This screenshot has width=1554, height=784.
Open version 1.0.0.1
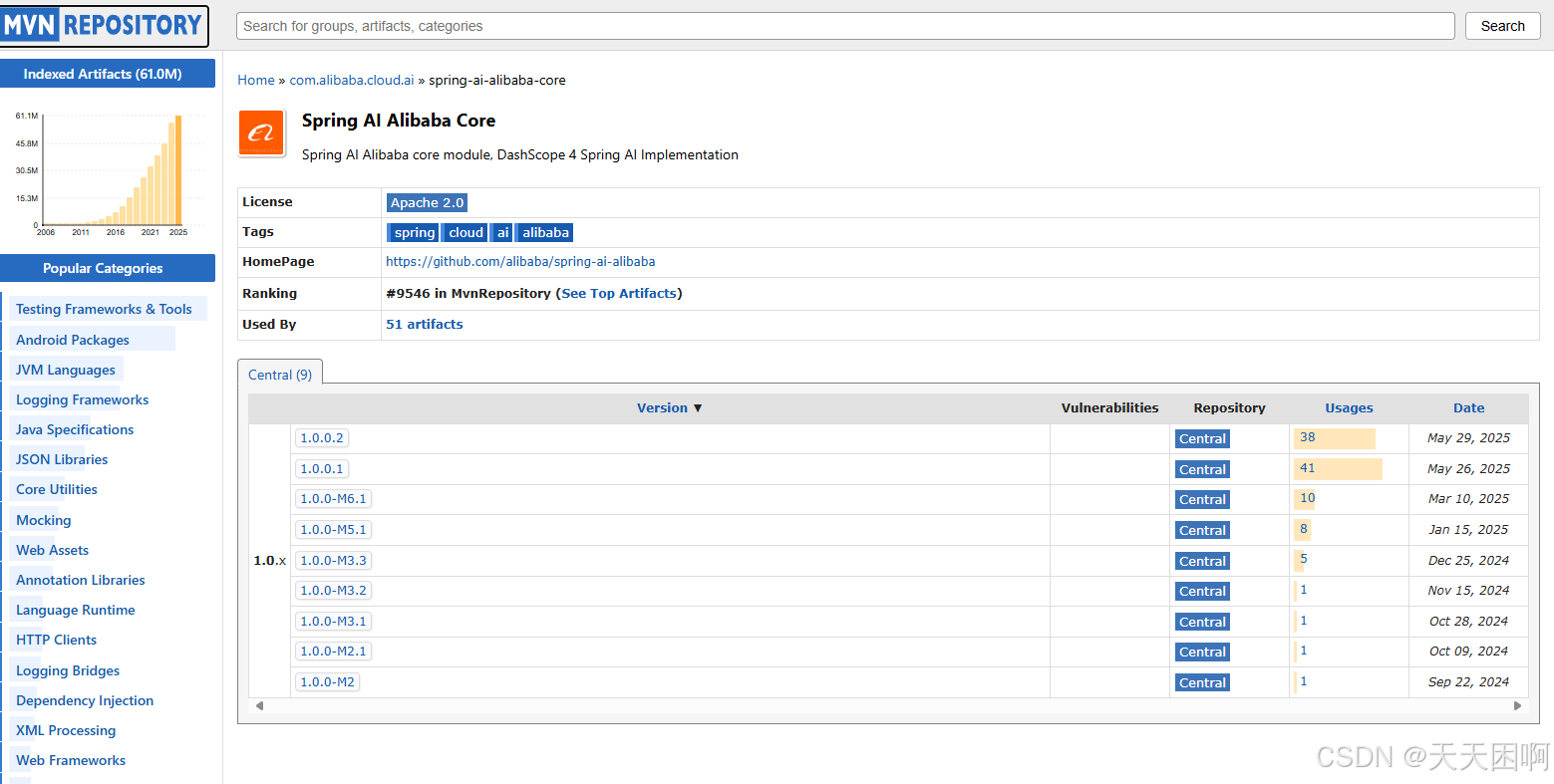coord(322,469)
